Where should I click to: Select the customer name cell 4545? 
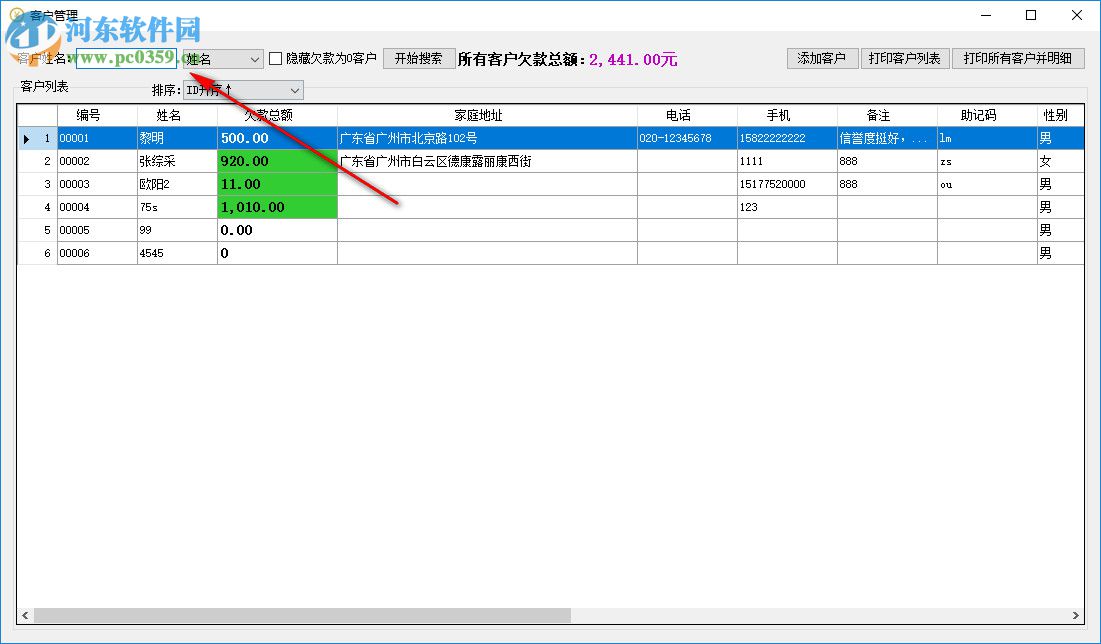[177, 253]
